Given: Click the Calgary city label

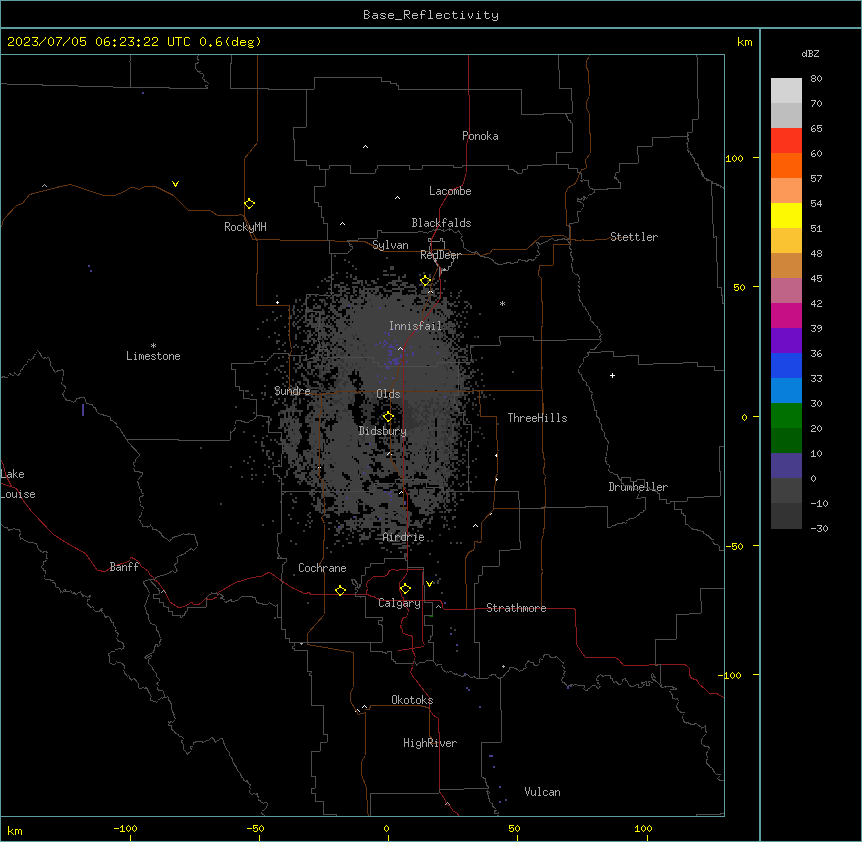Looking at the screenshot, I should click(x=399, y=603).
